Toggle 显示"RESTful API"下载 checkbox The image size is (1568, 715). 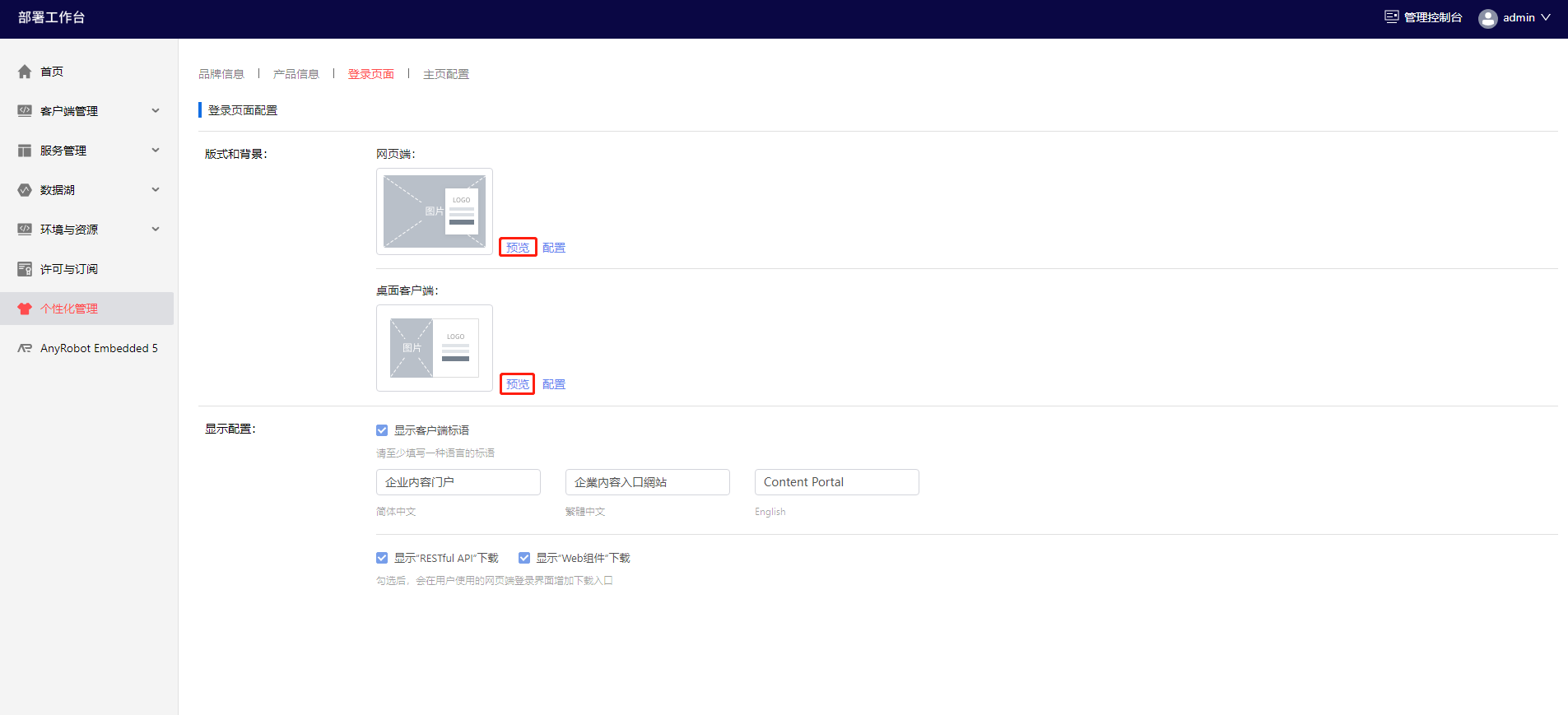click(382, 558)
